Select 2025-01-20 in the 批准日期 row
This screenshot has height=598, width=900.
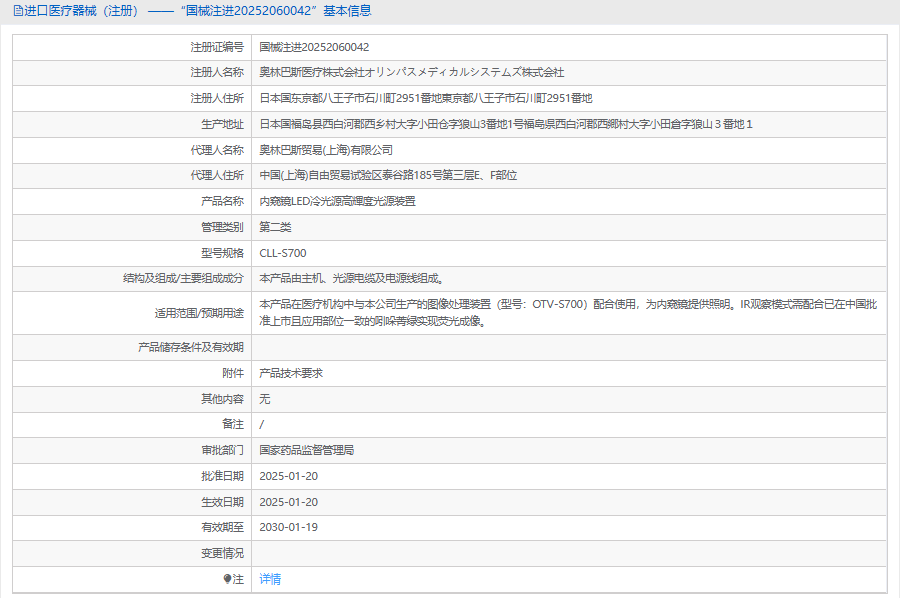(288, 476)
